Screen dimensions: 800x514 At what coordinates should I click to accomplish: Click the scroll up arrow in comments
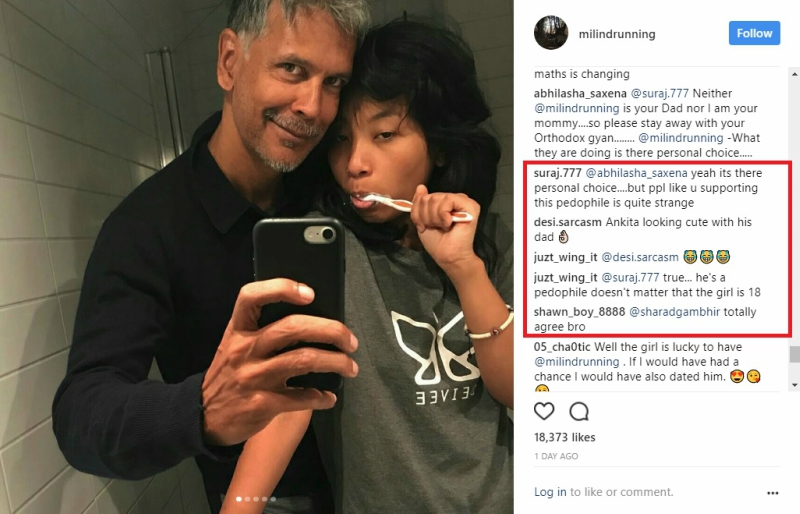tap(795, 75)
